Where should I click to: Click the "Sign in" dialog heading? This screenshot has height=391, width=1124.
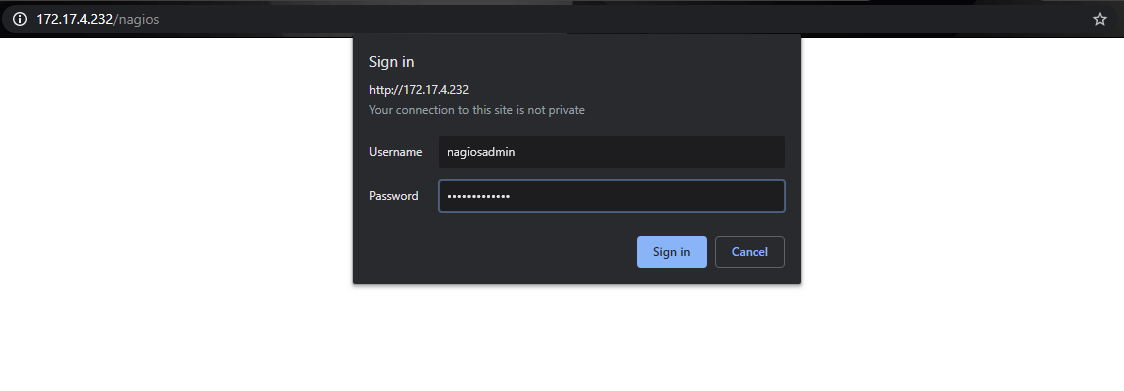tap(391, 62)
